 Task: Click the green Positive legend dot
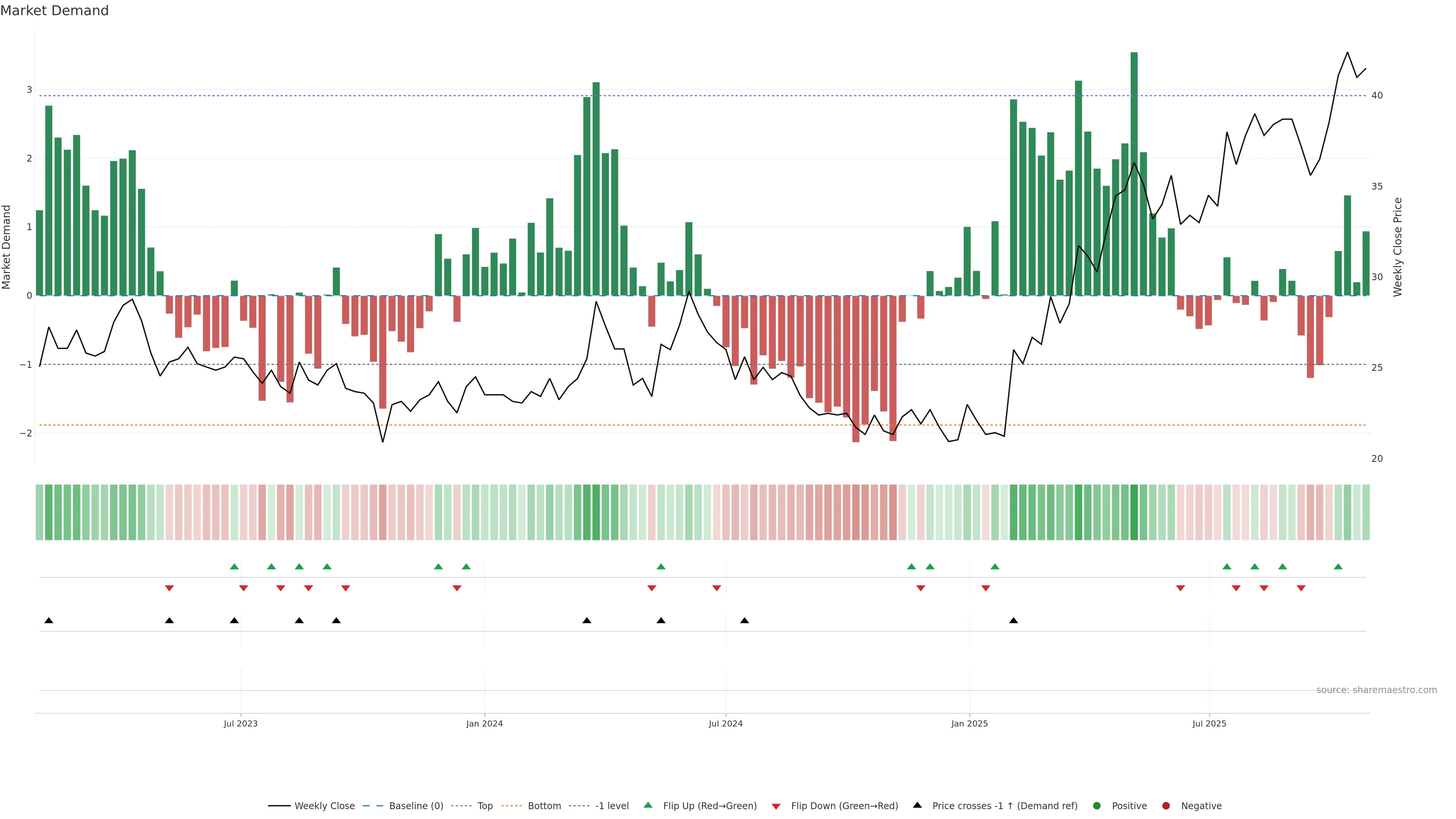[1097, 805]
